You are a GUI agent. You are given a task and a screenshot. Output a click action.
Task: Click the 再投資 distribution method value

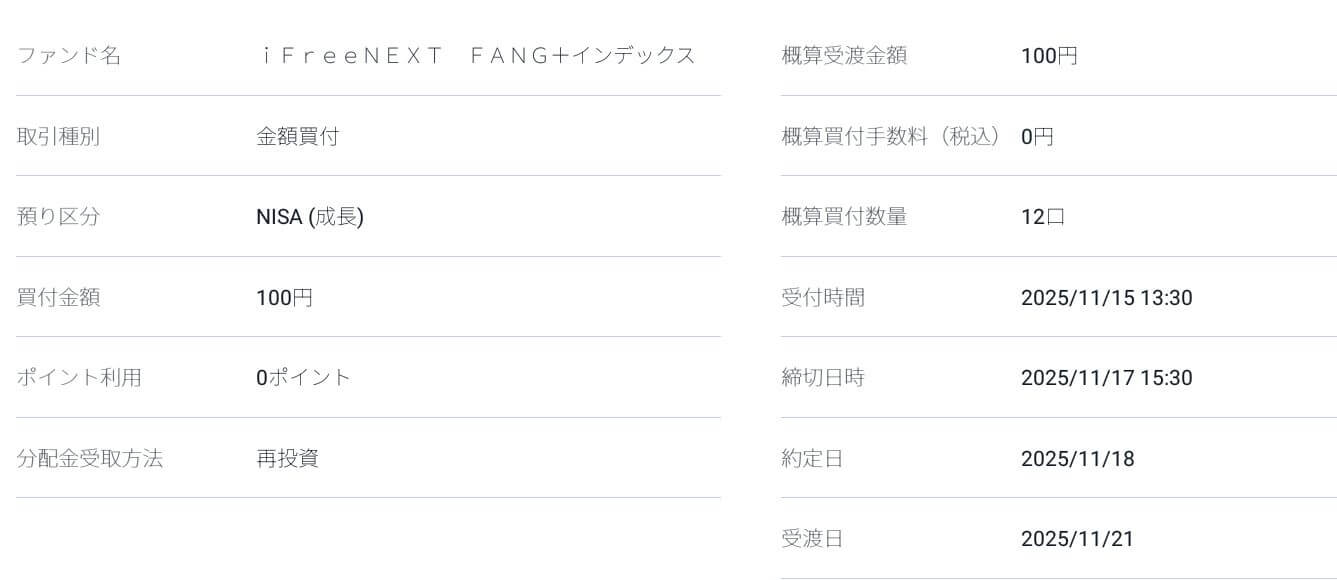tap(287, 459)
